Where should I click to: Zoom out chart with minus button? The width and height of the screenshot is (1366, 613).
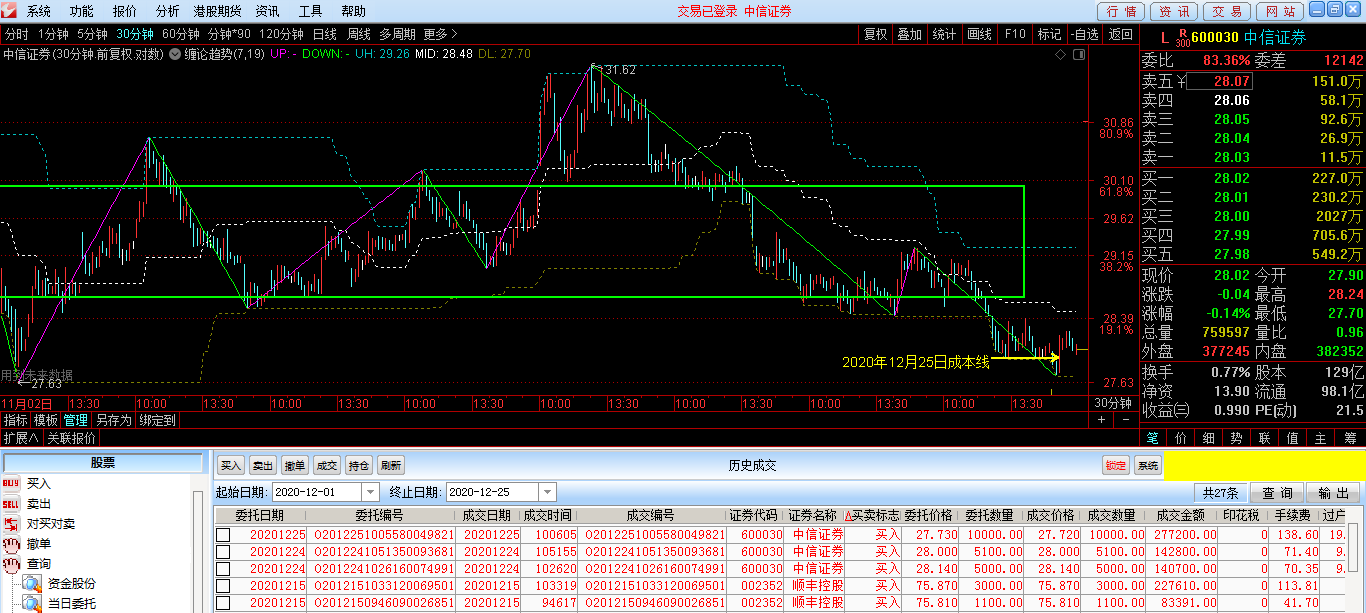click(x=1127, y=420)
